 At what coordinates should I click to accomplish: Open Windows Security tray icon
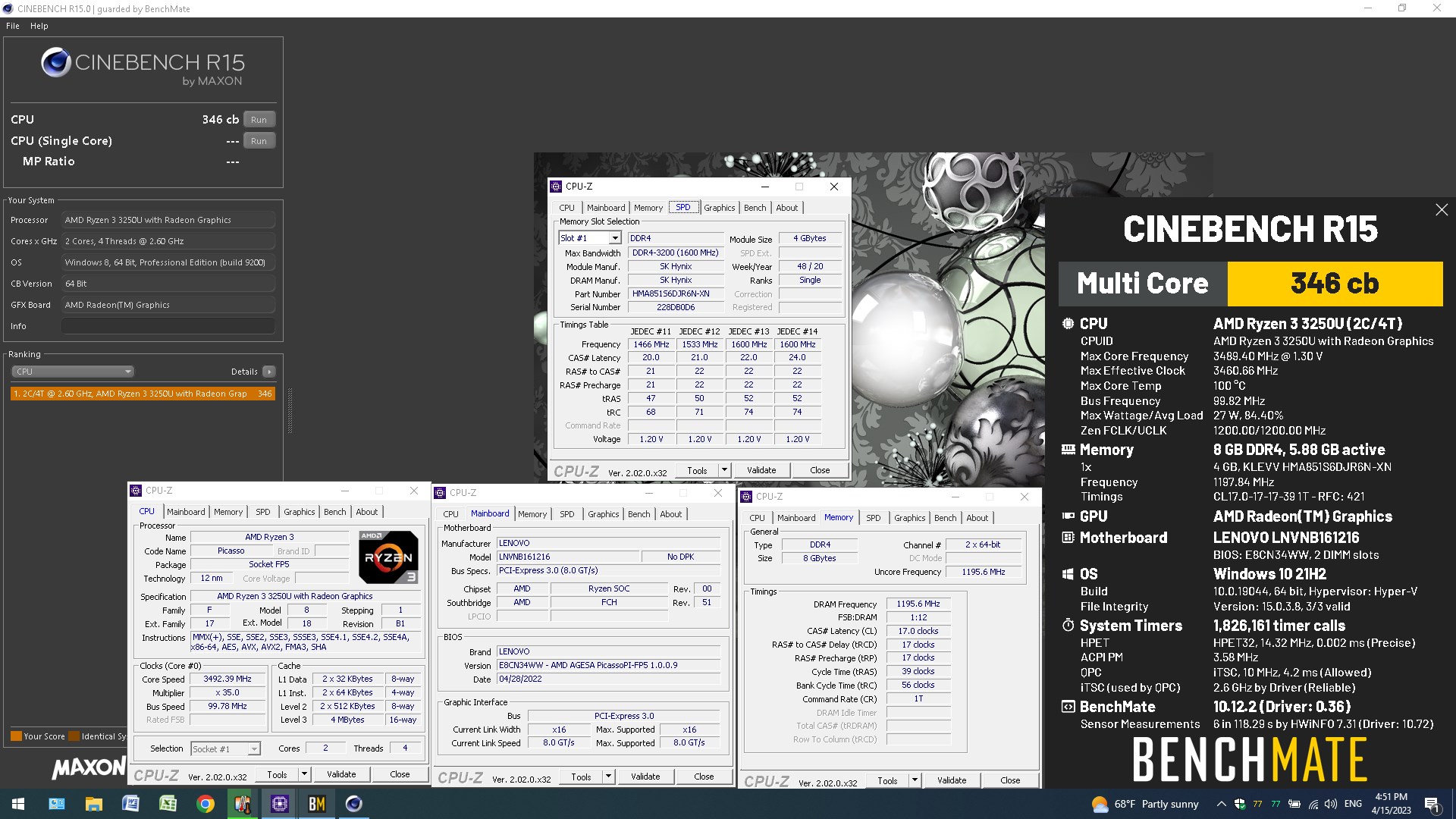(x=1240, y=804)
